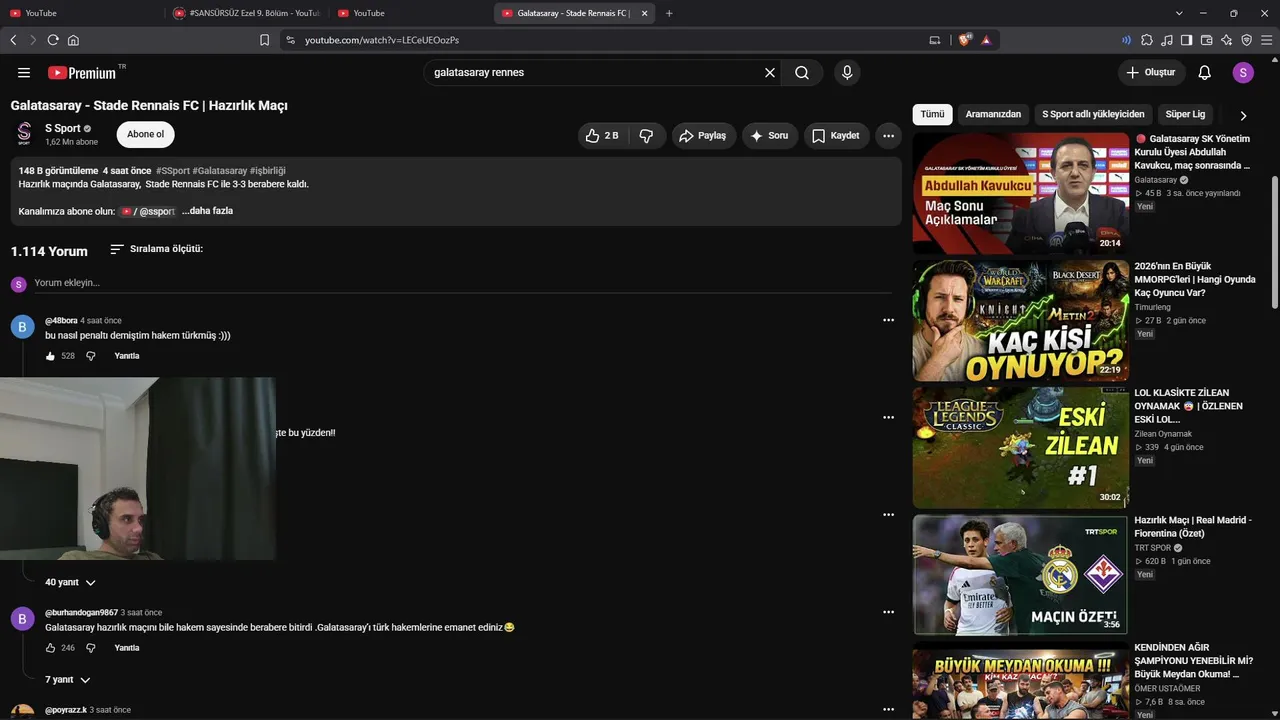Click the page vertical scrollbar

pos(1274,242)
